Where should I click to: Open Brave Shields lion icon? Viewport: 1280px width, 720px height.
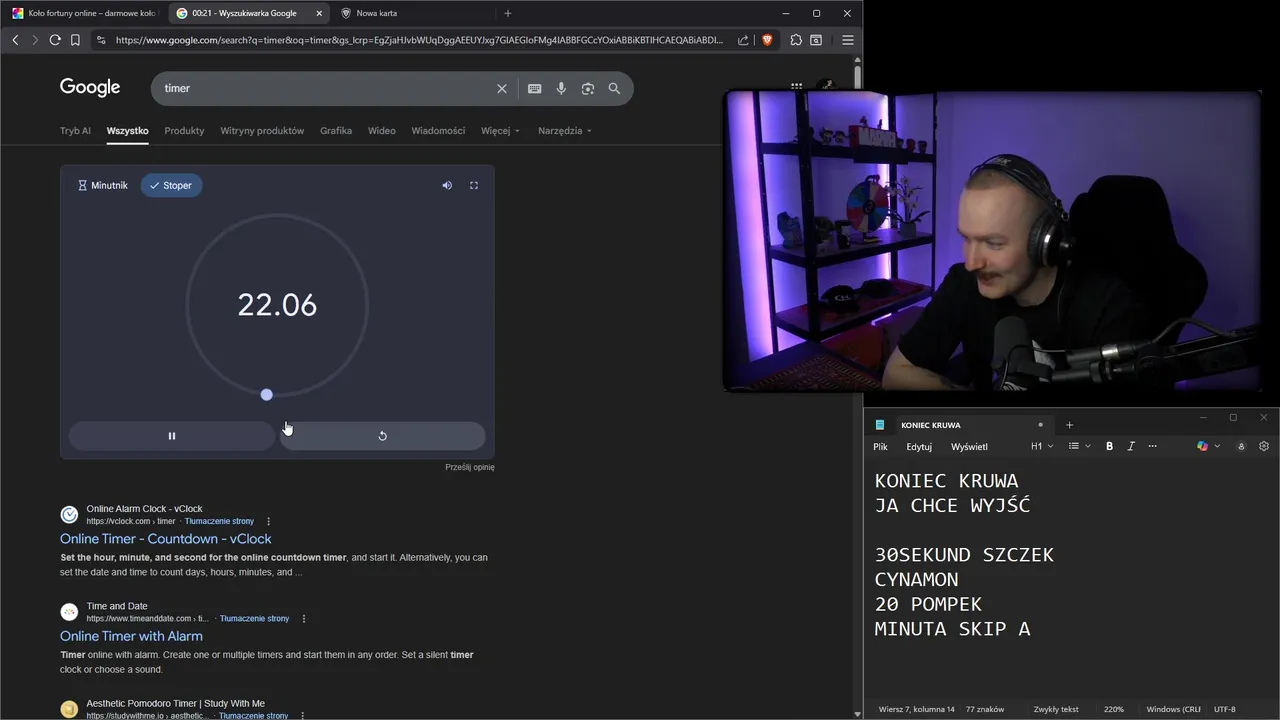pos(767,40)
